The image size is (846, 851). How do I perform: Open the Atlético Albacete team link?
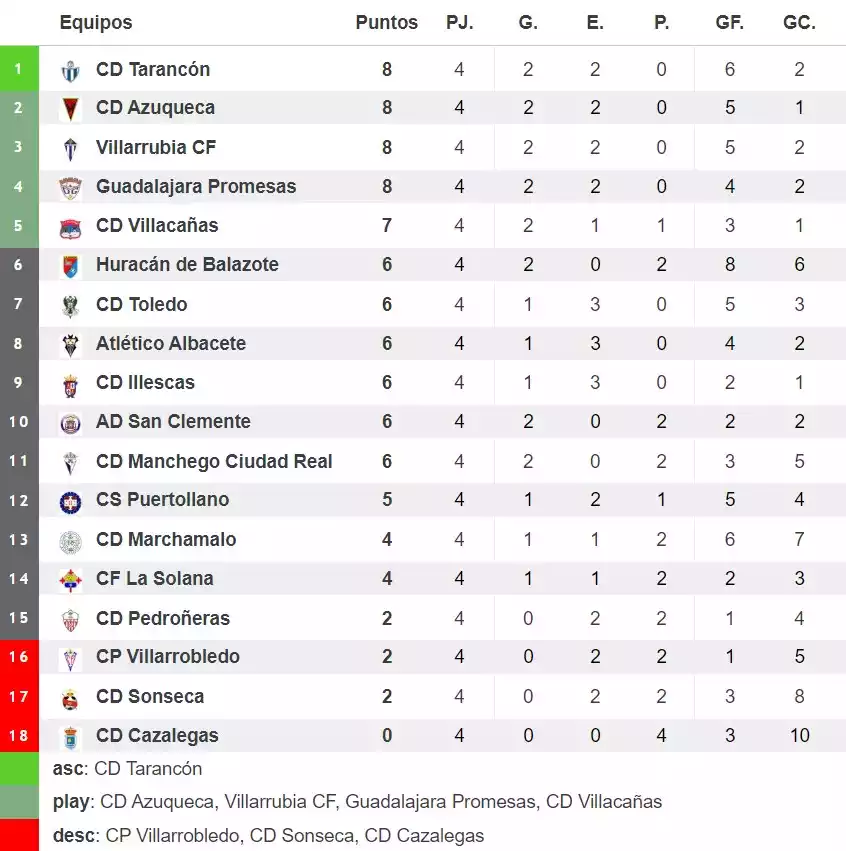click(170, 343)
